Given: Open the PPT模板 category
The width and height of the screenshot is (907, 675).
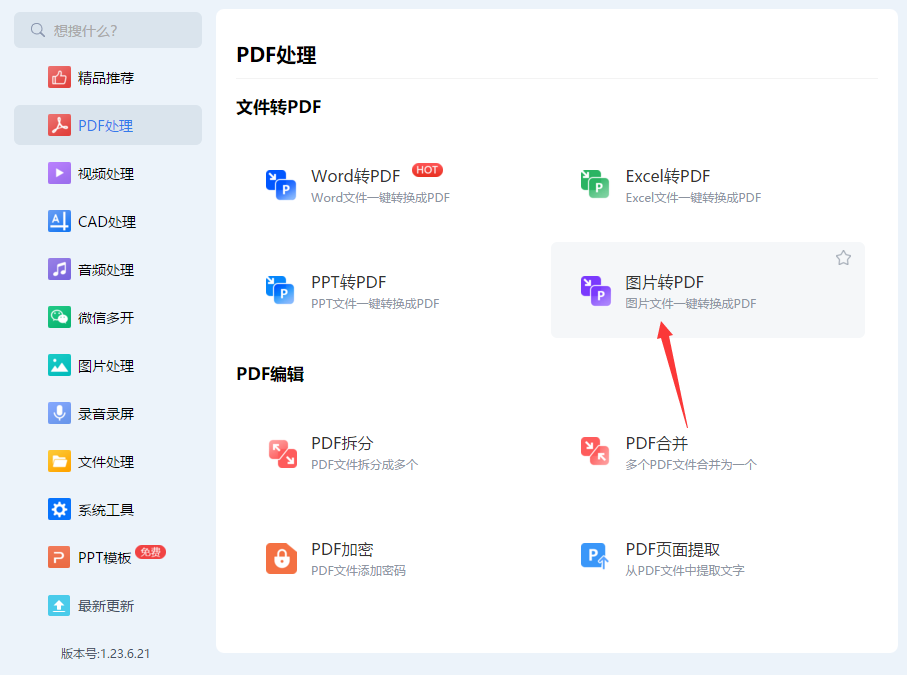Looking at the screenshot, I should 108,558.
